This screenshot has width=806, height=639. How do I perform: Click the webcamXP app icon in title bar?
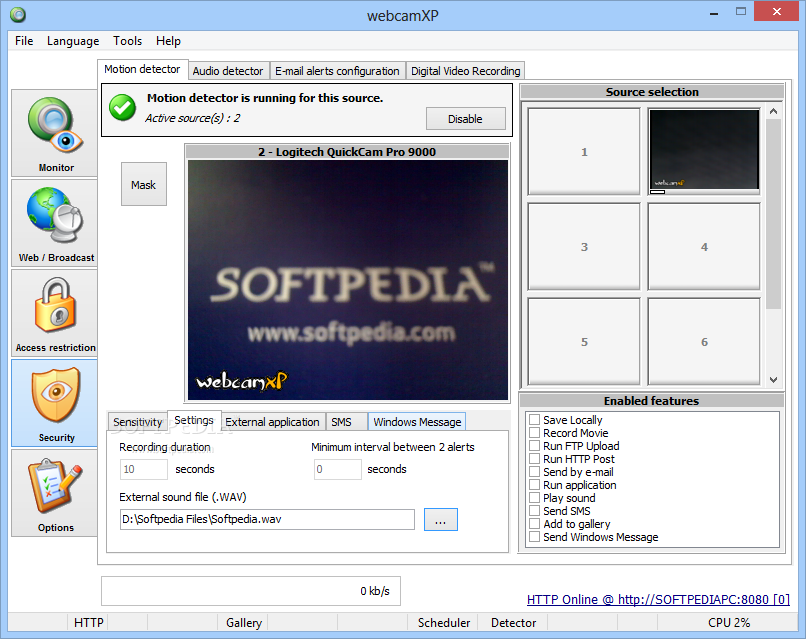click(x=18, y=15)
